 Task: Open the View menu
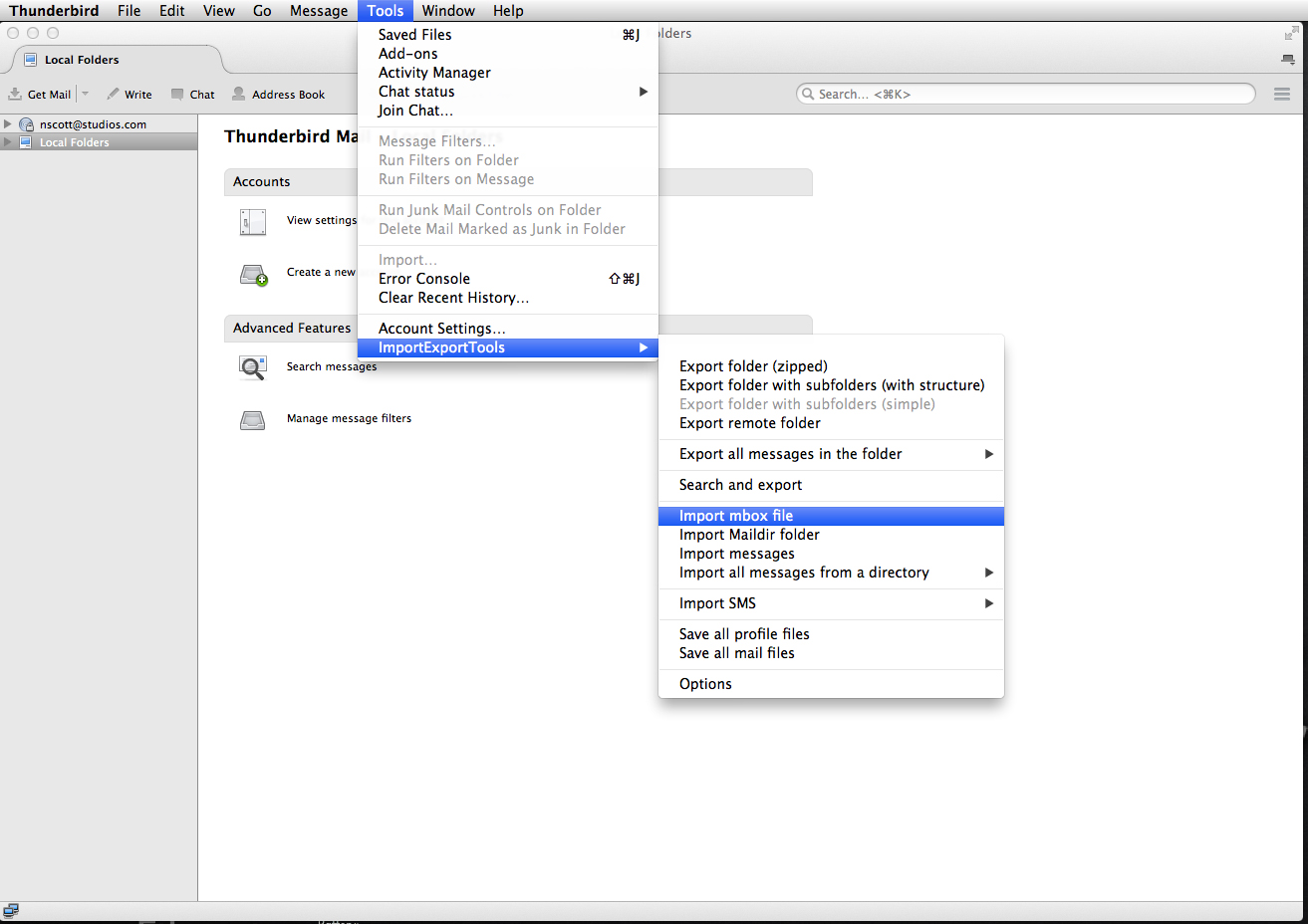pos(219,11)
